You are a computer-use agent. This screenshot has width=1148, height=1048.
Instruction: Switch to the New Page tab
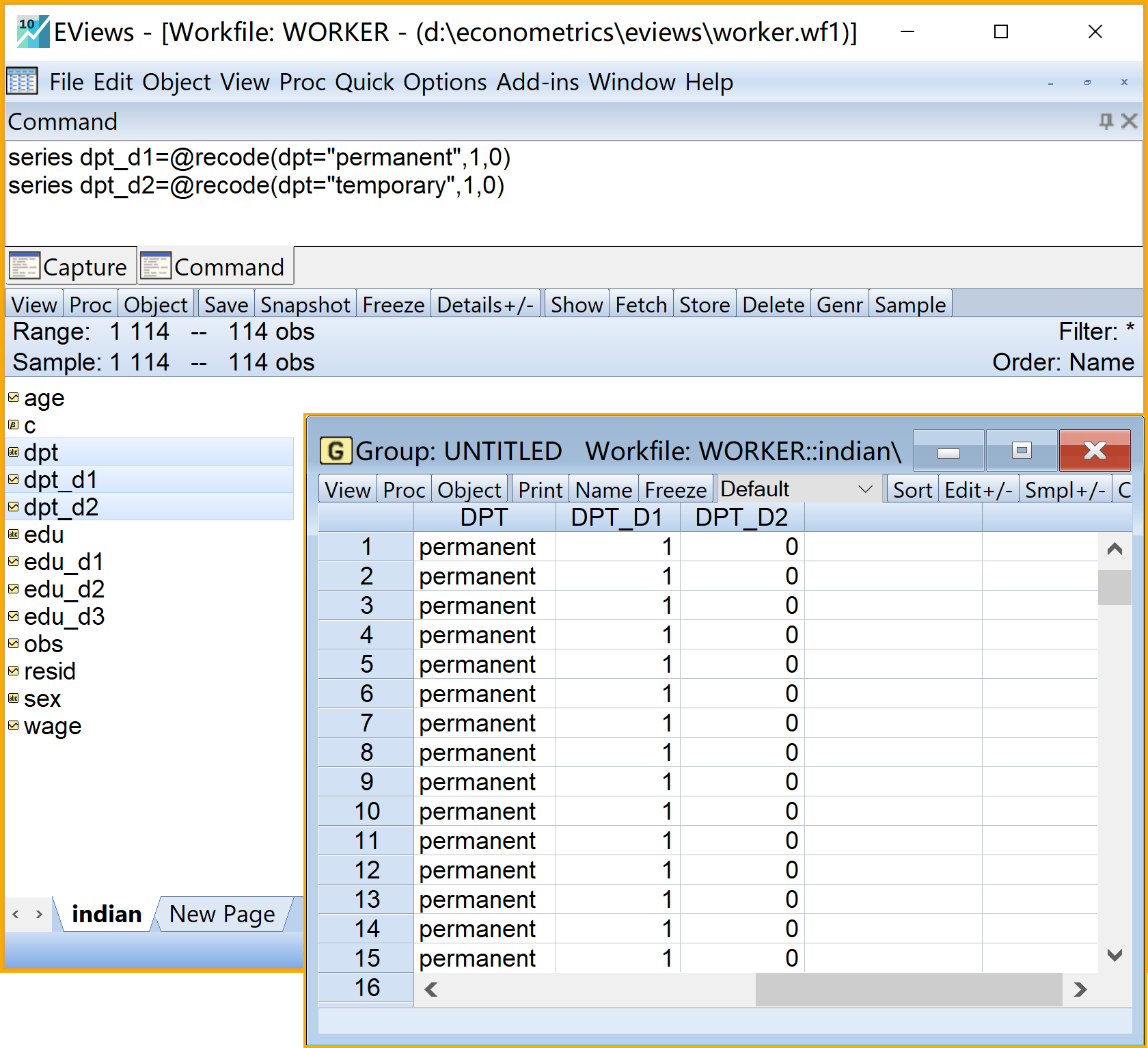tap(222, 914)
